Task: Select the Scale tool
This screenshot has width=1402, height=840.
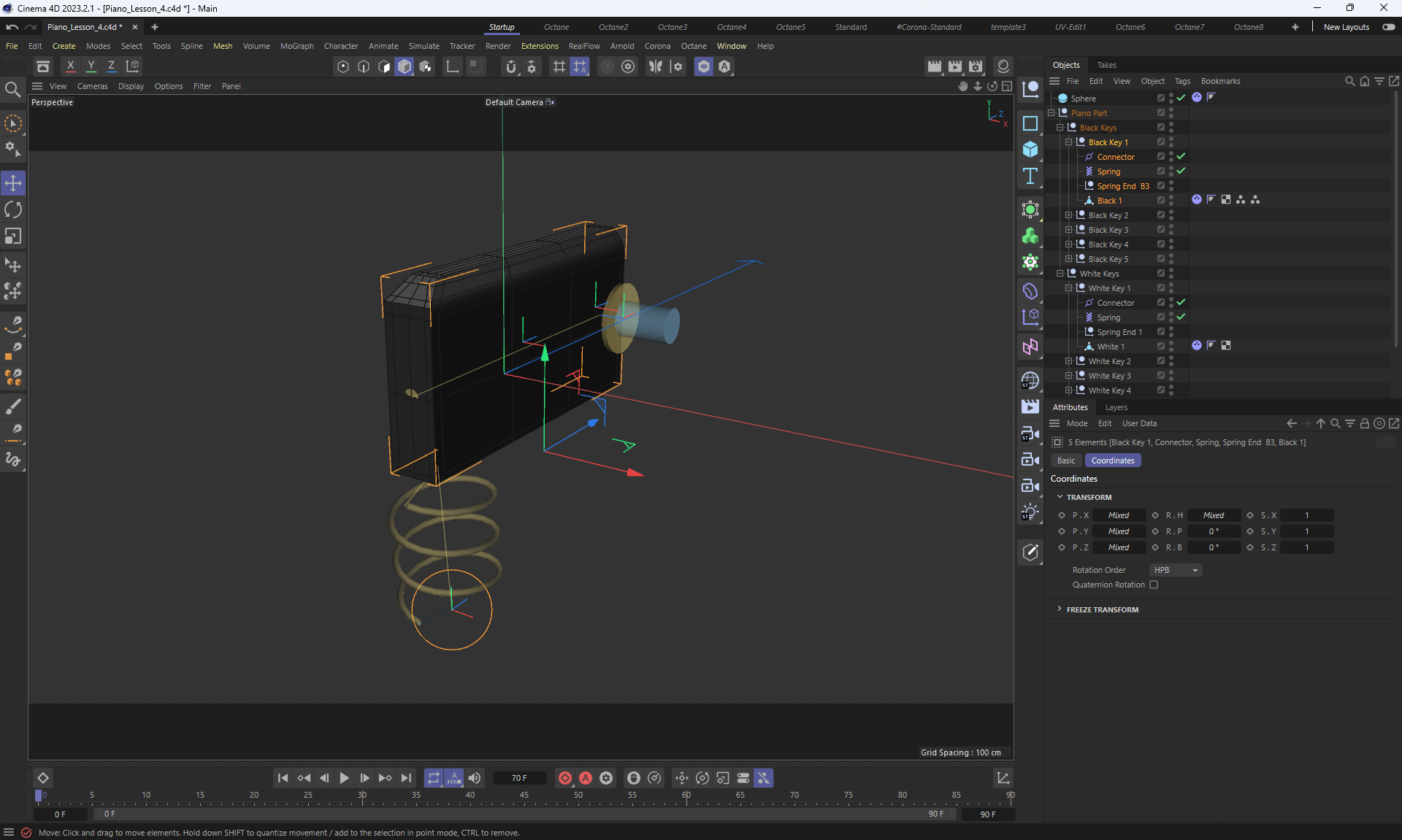Action: pyautogui.click(x=13, y=236)
